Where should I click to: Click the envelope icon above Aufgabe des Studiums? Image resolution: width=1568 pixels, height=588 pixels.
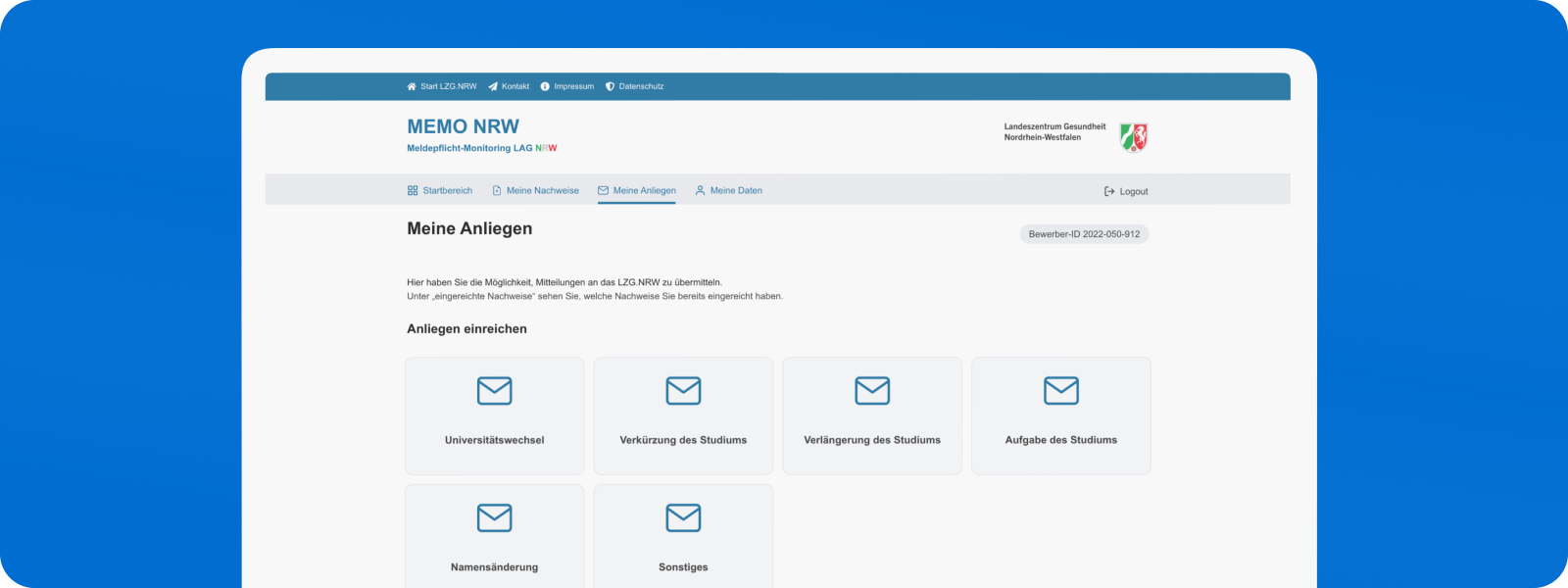(x=1061, y=391)
